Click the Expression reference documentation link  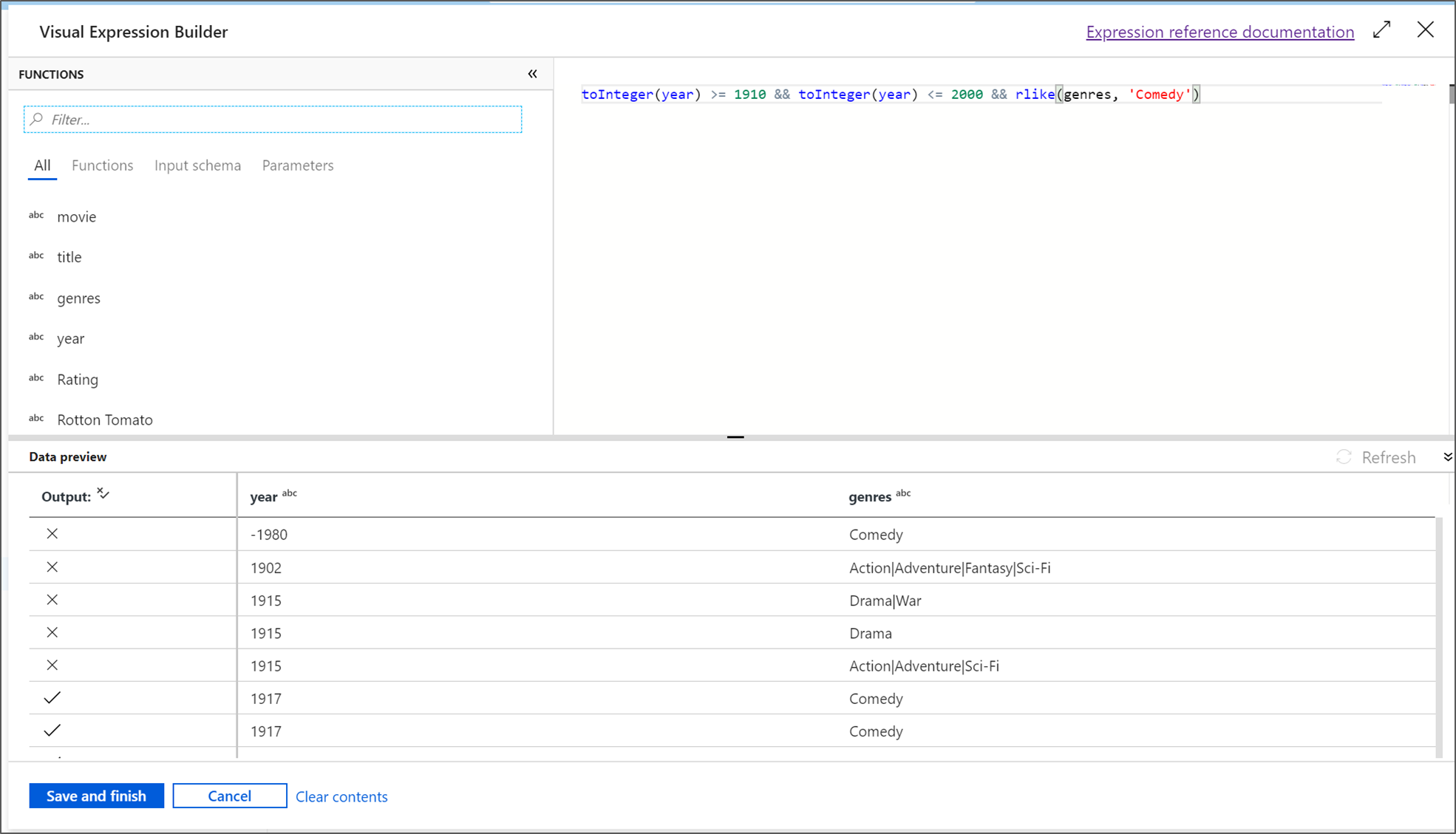click(1219, 31)
